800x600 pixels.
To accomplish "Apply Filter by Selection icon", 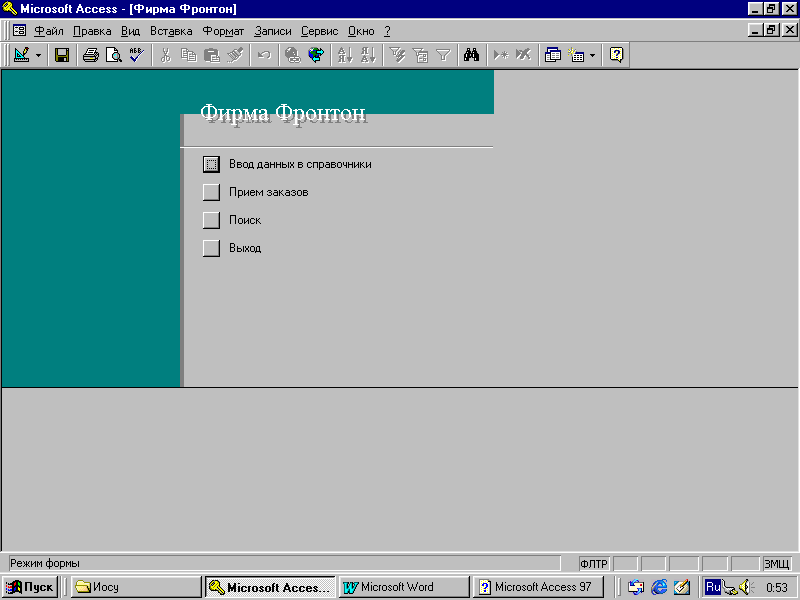I will [x=397, y=55].
